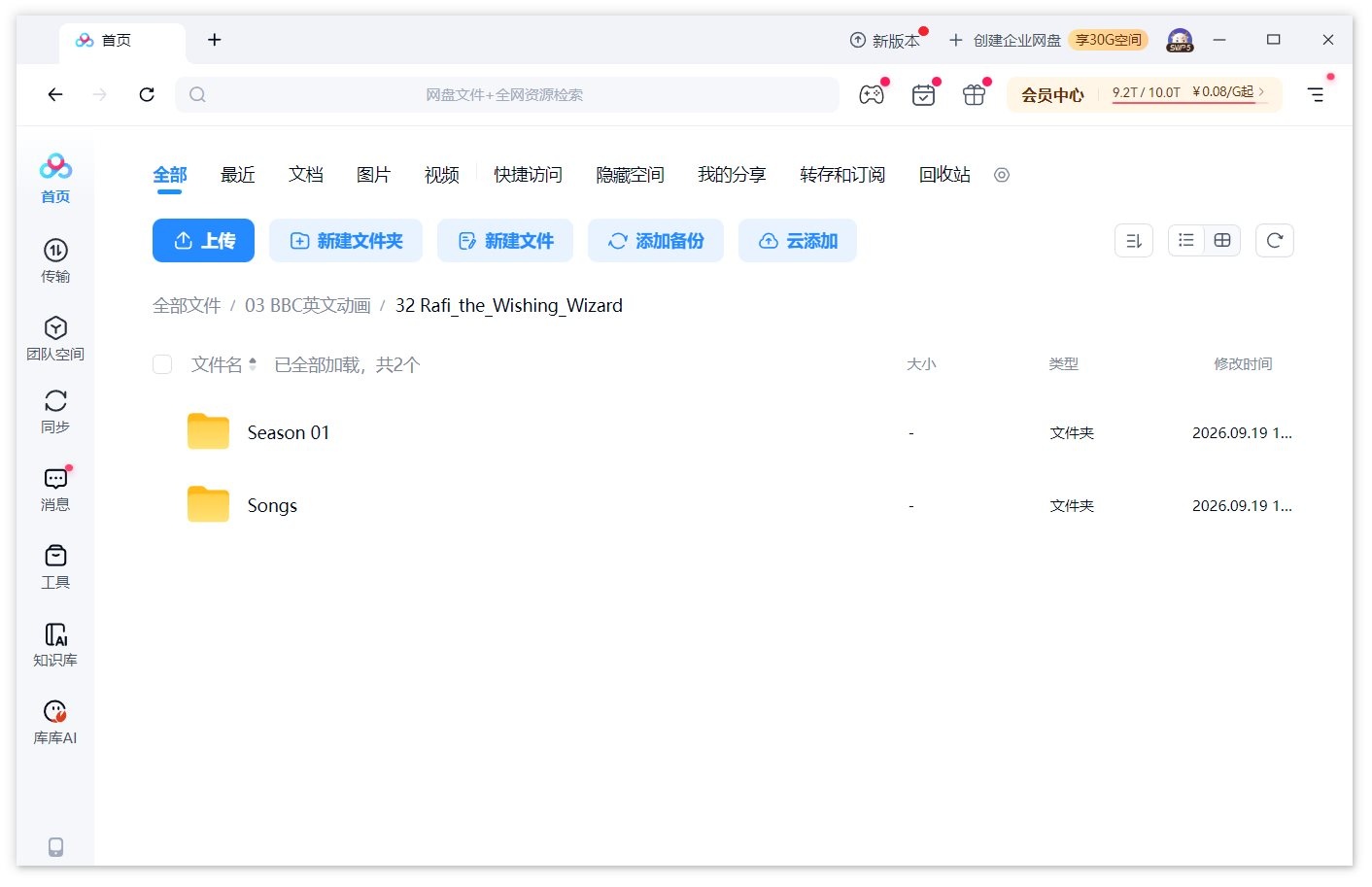Open the sort order icon

click(1134, 241)
